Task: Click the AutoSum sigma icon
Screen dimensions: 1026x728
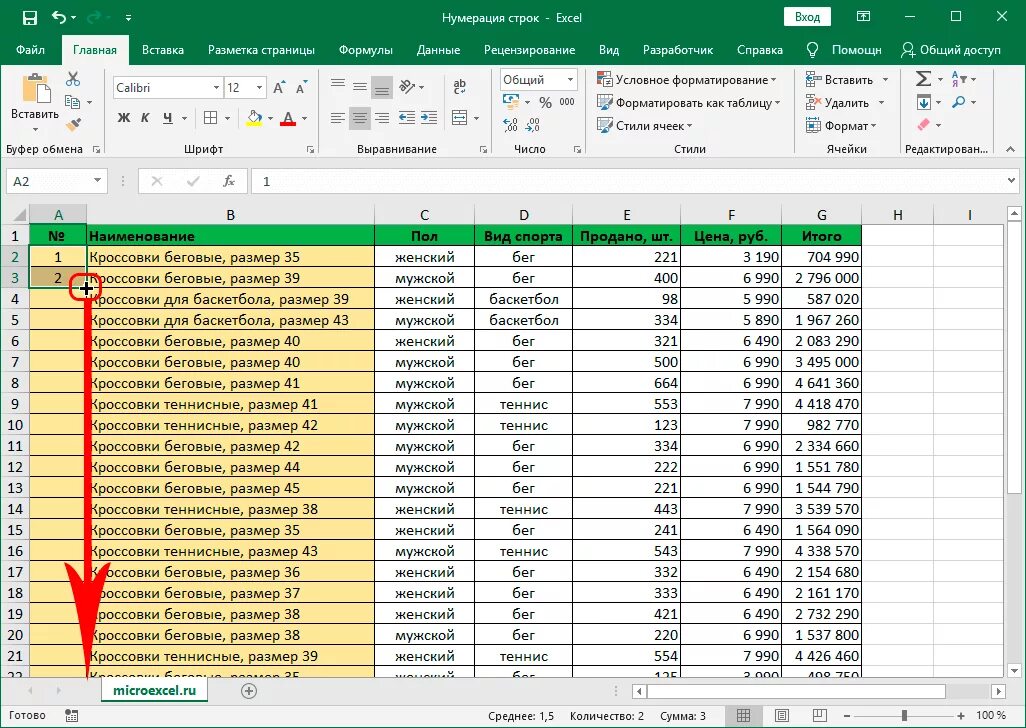Action: tap(923, 79)
